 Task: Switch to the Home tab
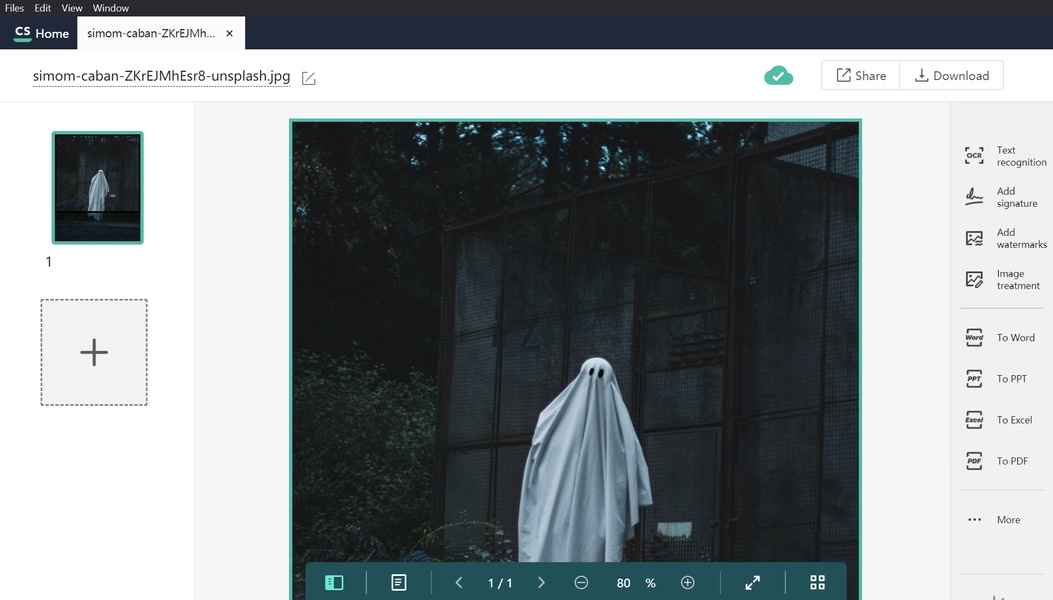pos(41,33)
